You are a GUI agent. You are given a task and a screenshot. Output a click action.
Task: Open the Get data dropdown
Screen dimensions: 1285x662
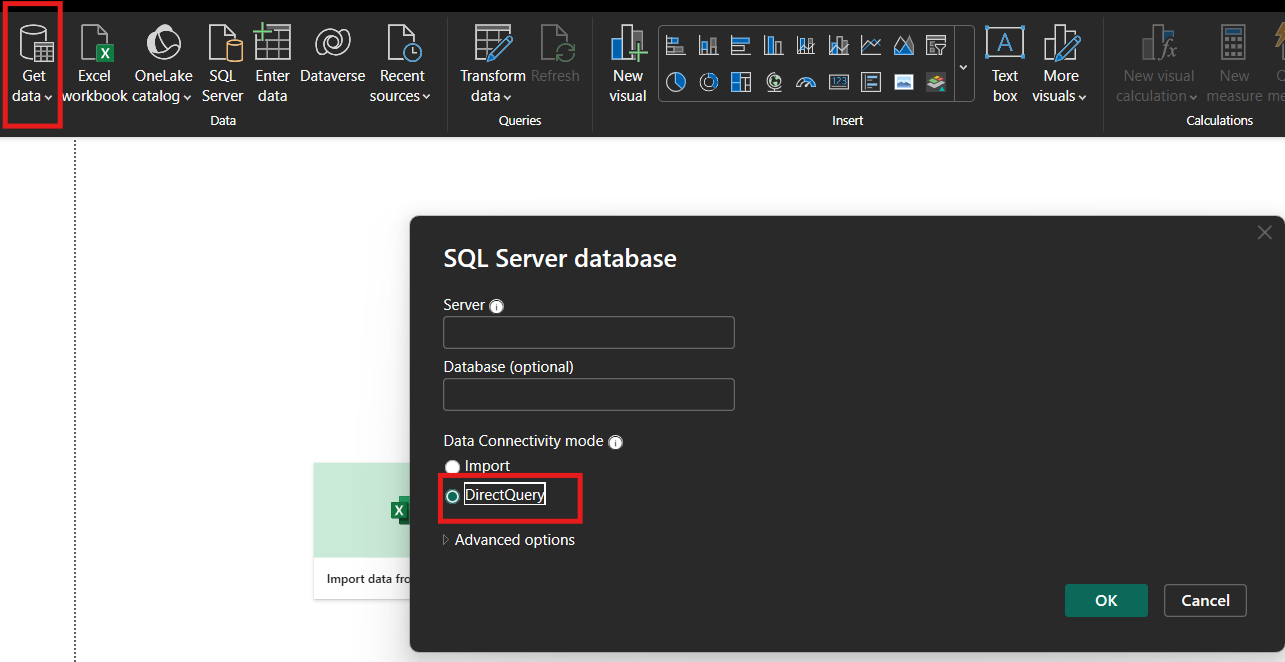(34, 66)
